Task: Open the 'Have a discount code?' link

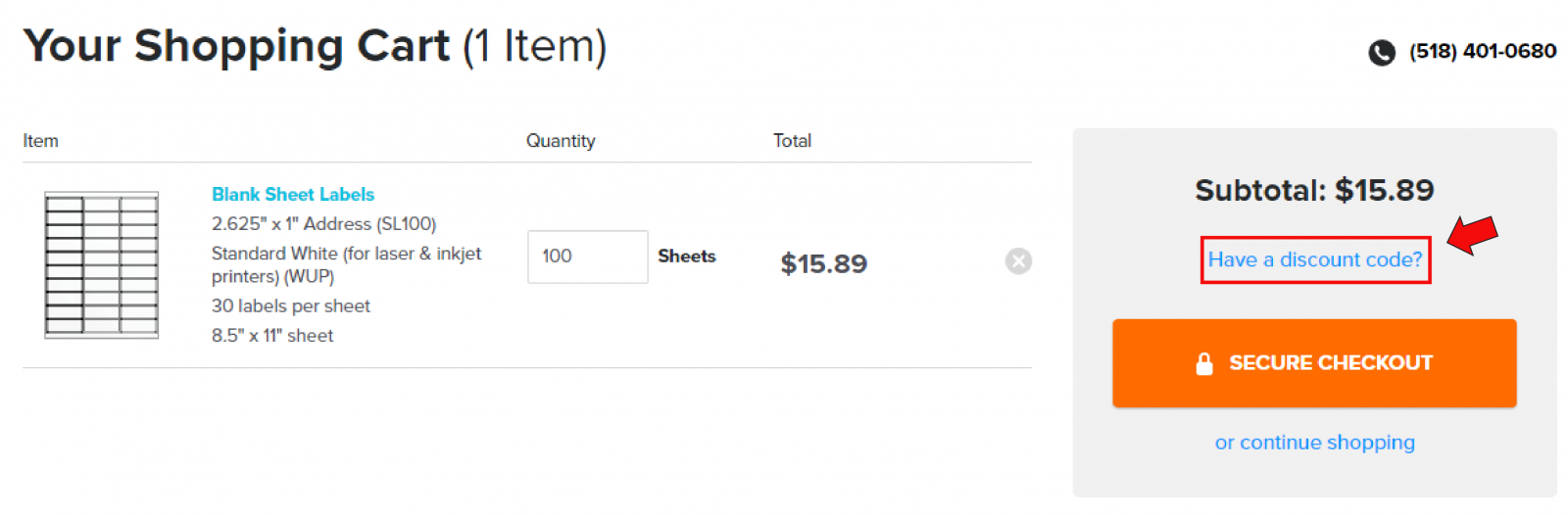Action: click(x=1314, y=259)
